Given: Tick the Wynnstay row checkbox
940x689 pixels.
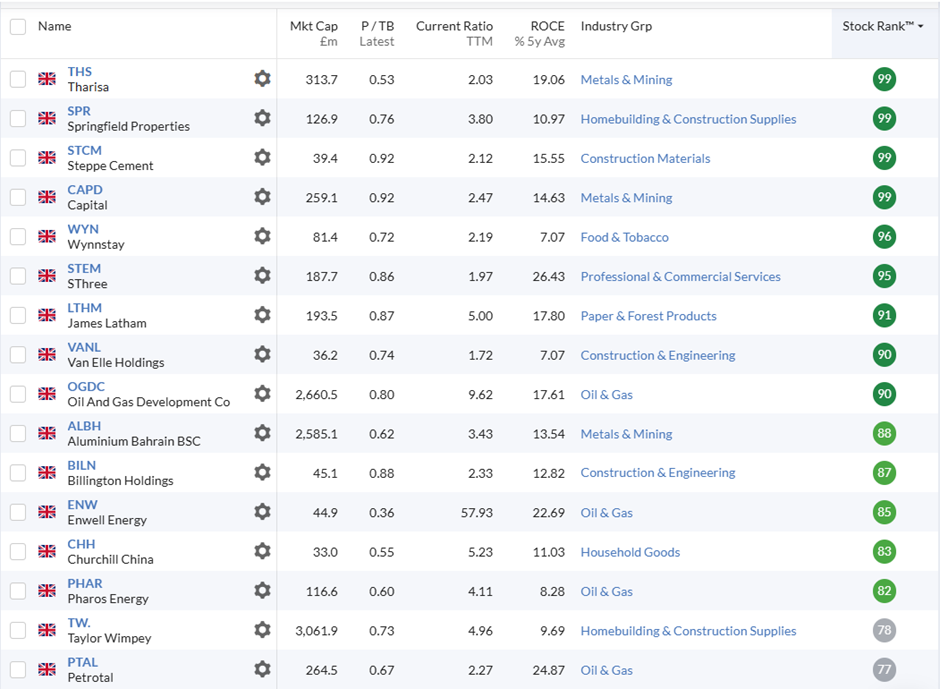Looking at the screenshot, I should [x=18, y=237].
